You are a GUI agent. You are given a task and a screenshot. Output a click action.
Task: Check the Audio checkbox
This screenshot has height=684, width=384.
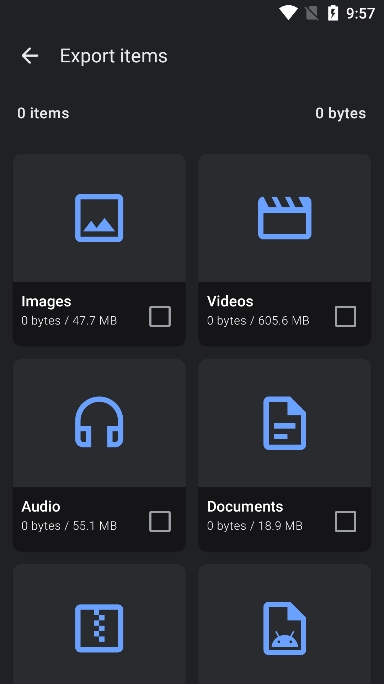(x=160, y=521)
